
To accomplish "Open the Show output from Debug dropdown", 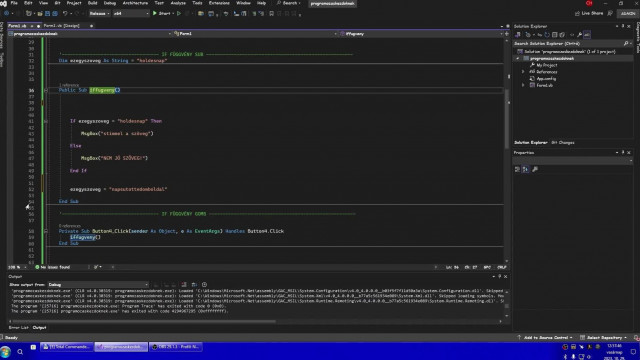I will [x=98, y=284].
